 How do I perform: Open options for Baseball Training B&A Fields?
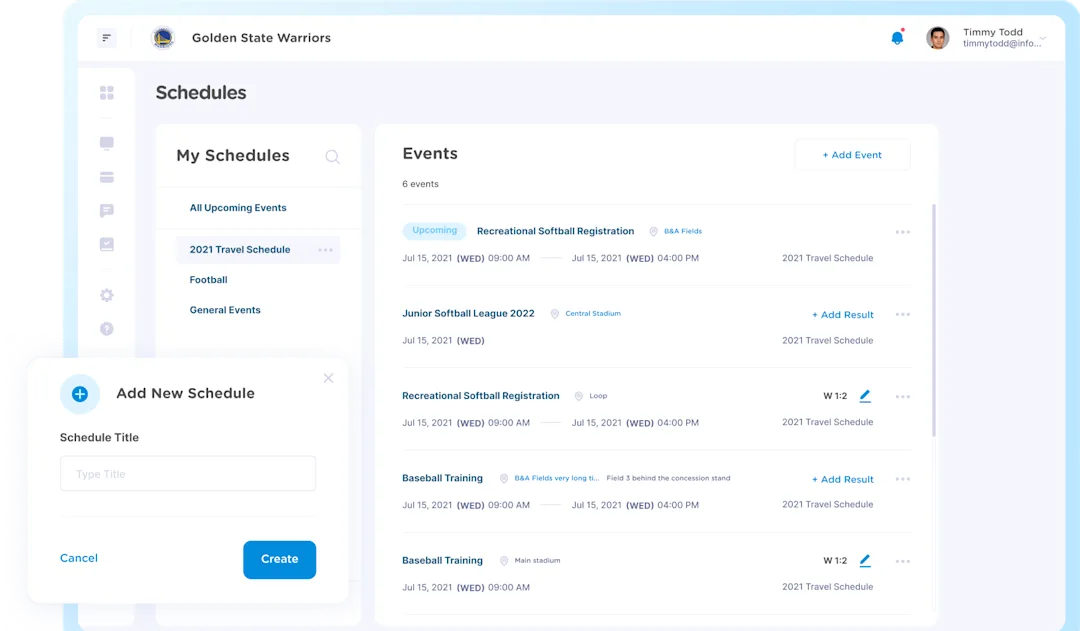pos(902,479)
